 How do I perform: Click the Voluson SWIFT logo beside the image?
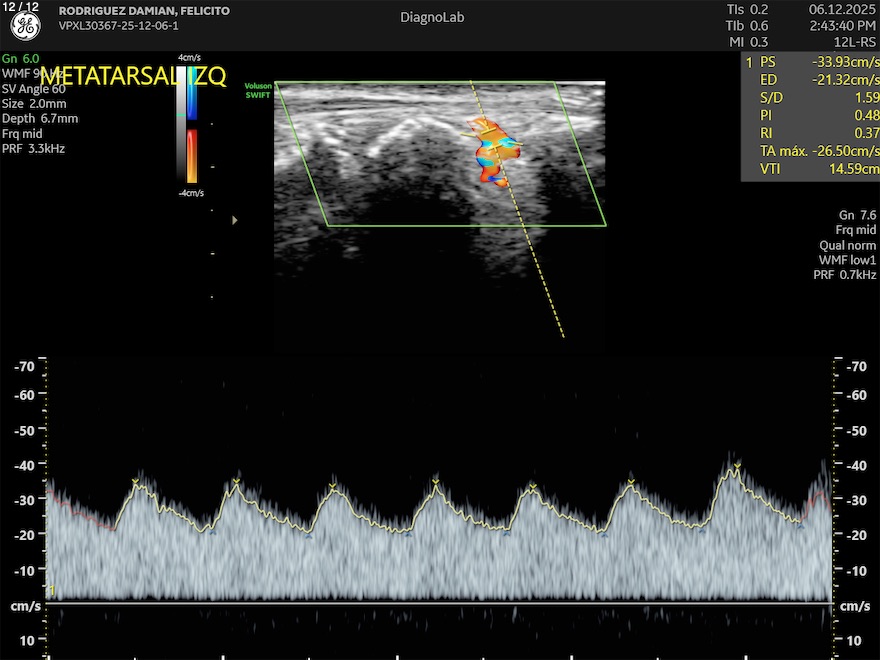pos(258,90)
